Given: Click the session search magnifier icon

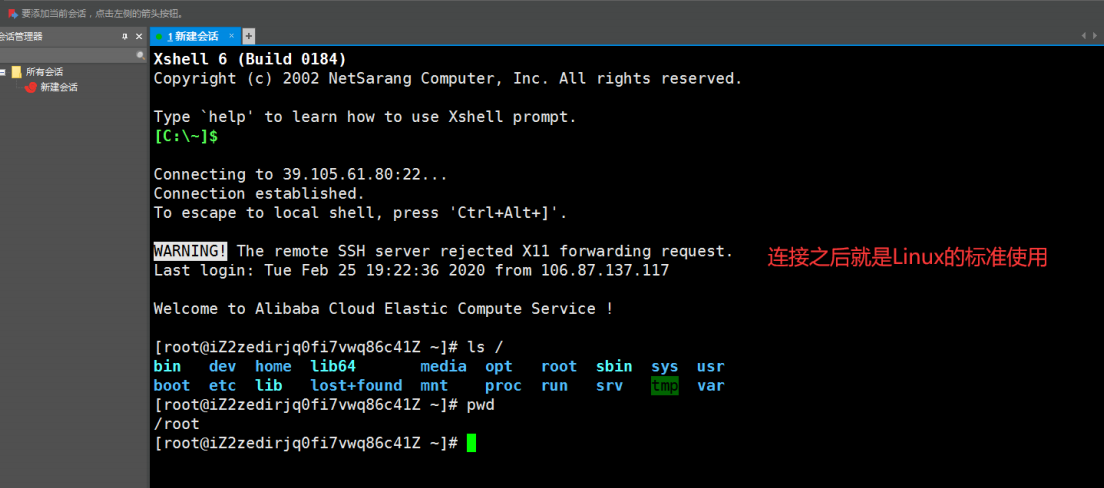Looking at the screenshot, I should (x=140, y=55).
